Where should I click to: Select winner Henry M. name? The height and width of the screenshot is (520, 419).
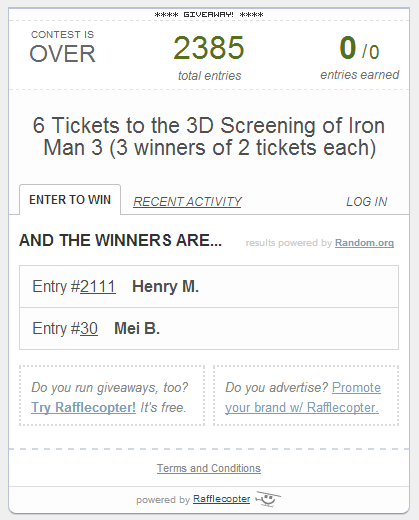tap(165, 287)
